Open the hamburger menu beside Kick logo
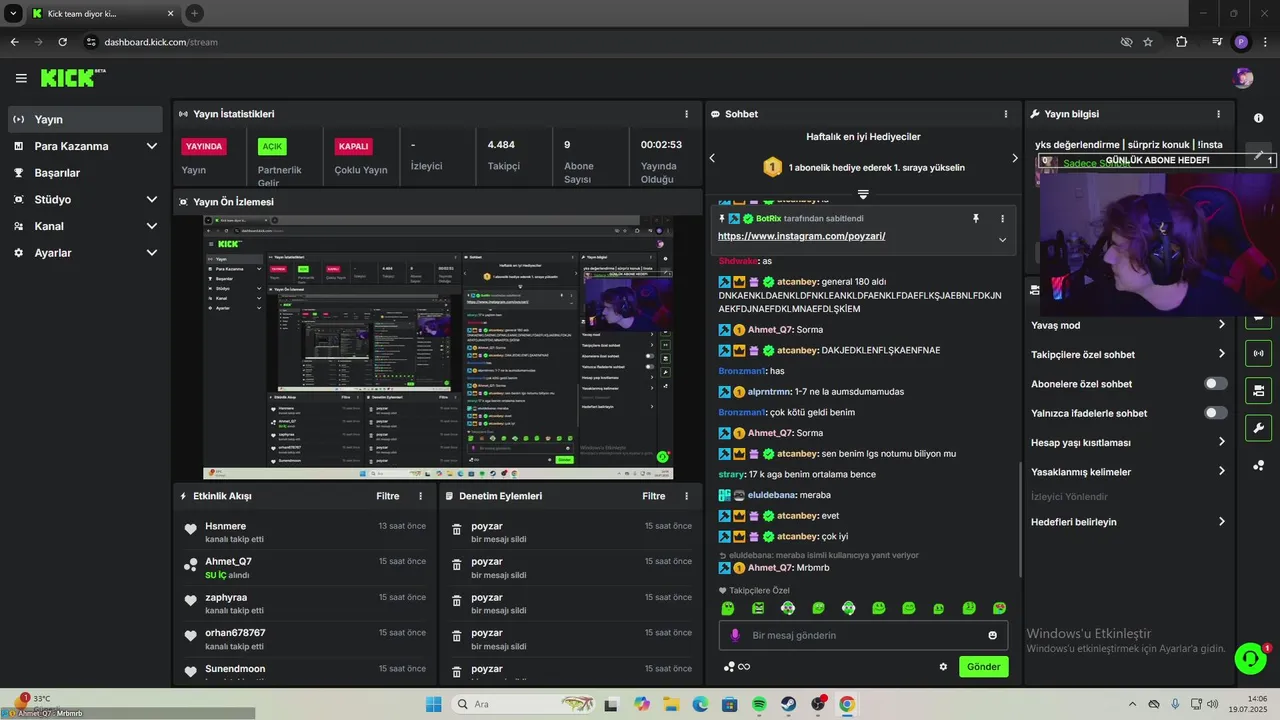The width and height of the screenshot is (1280, 720). tap(21, 78)
